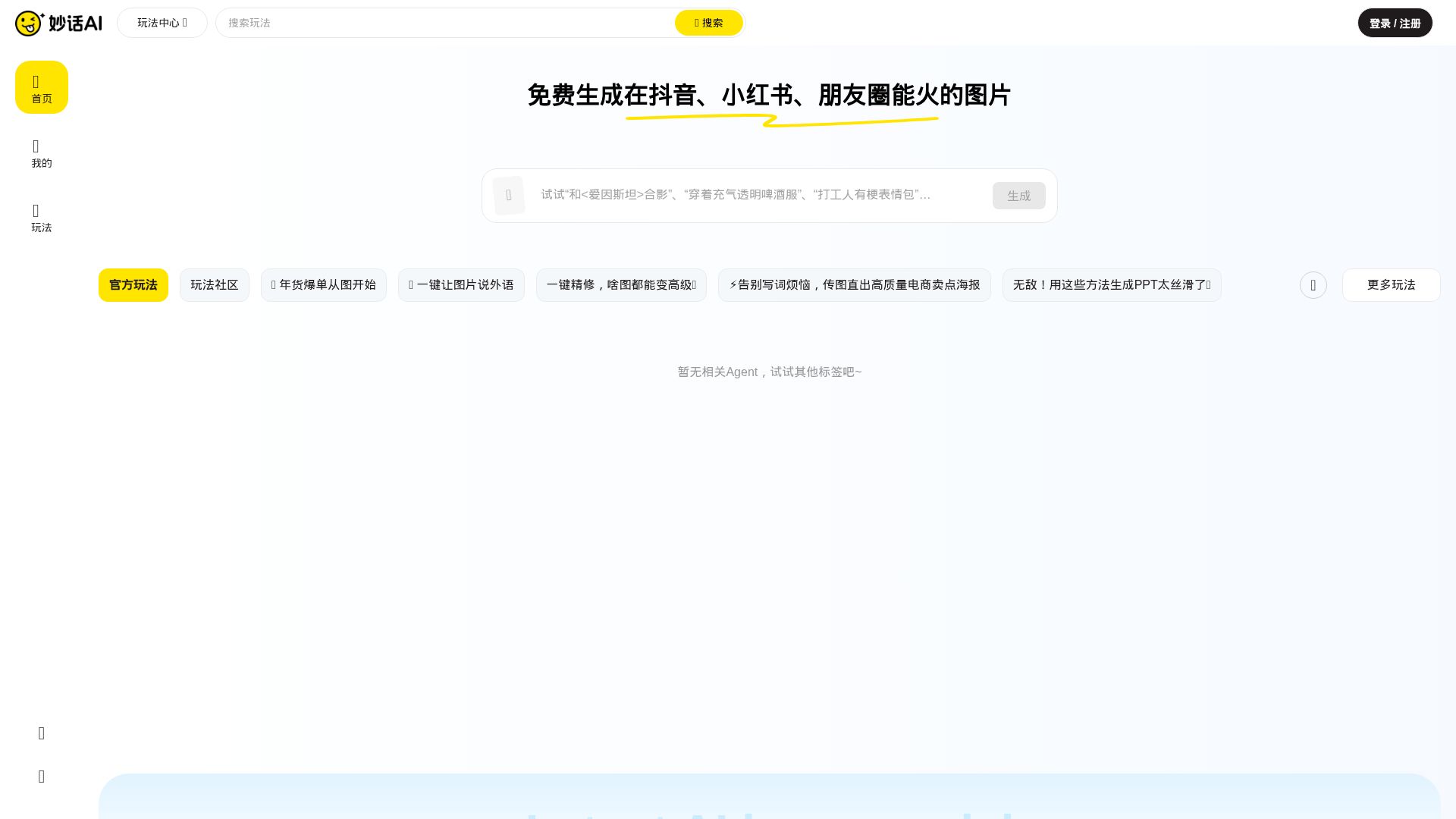Select the 一键精修，啥图都能变高级 tag

621,285
